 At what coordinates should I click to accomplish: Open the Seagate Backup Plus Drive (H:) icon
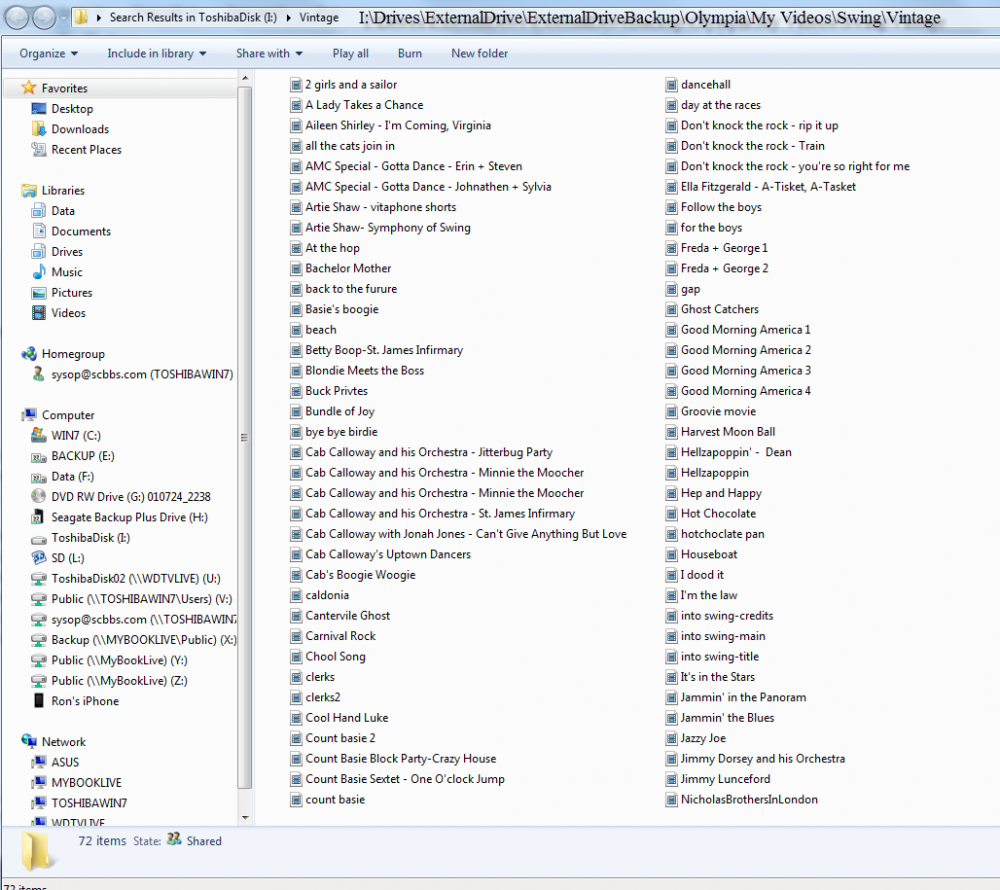coord(39,517)
